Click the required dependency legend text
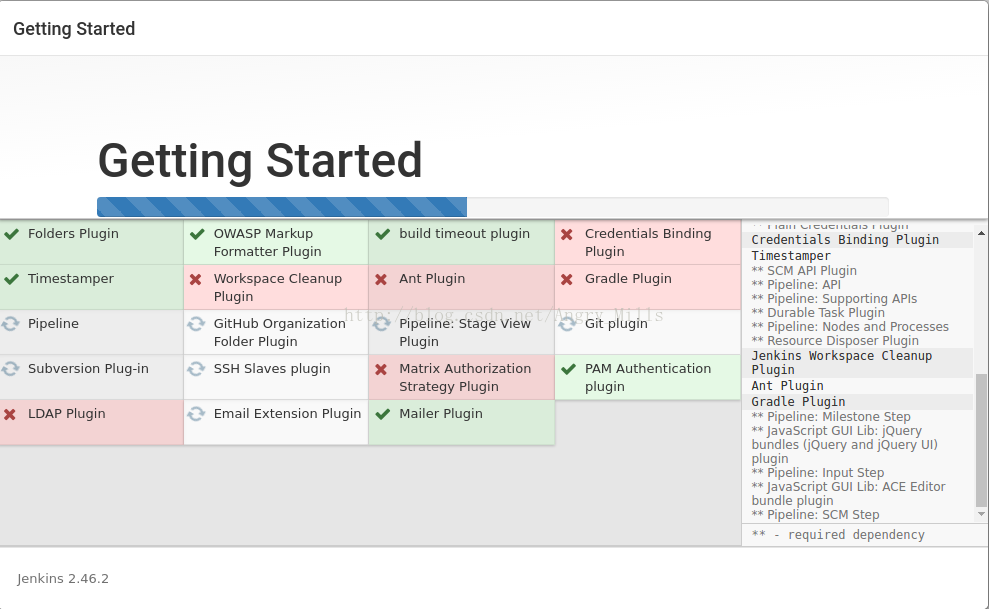 [x=838, y=535]
